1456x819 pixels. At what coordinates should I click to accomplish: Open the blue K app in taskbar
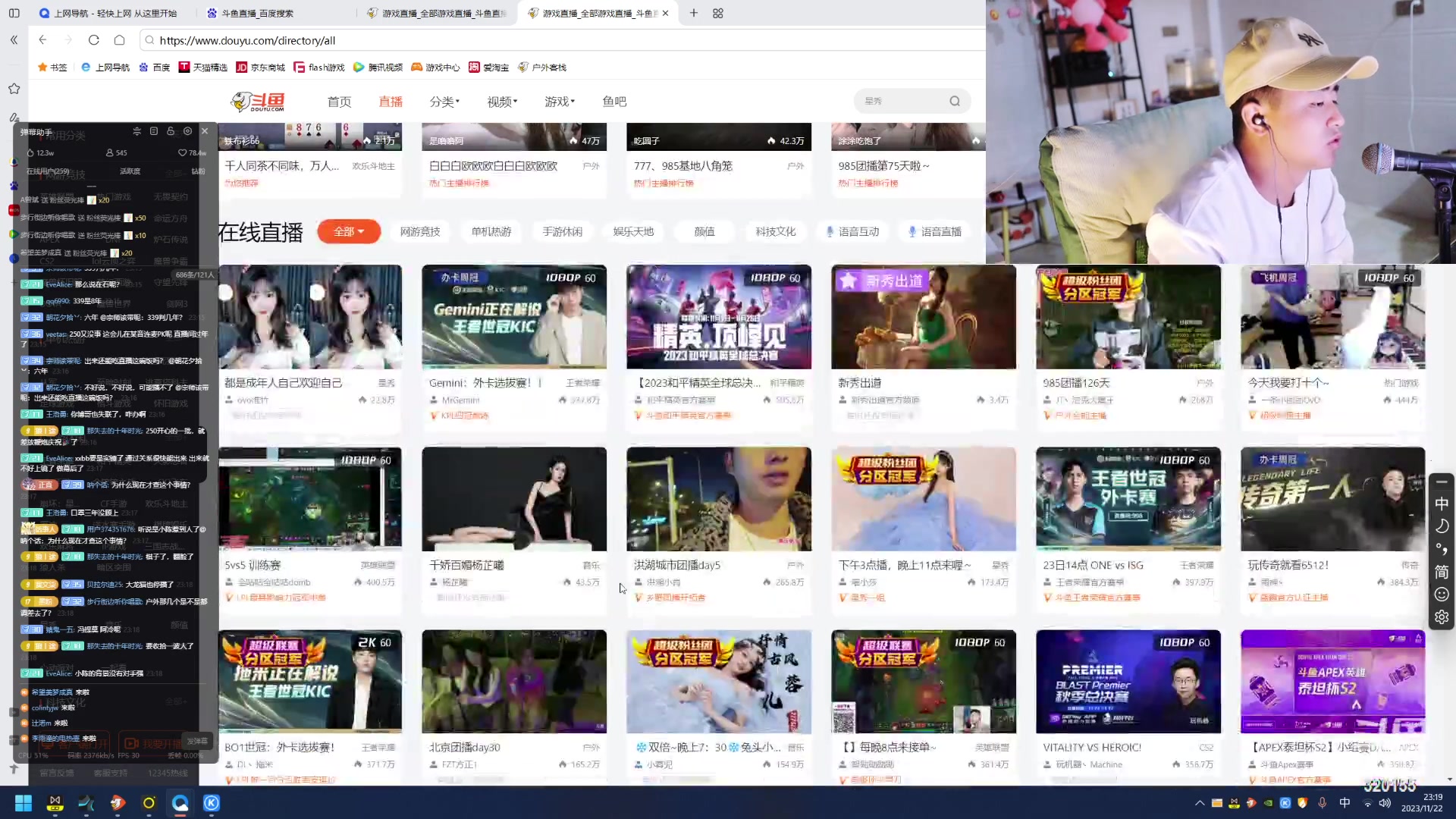(212, 803)
